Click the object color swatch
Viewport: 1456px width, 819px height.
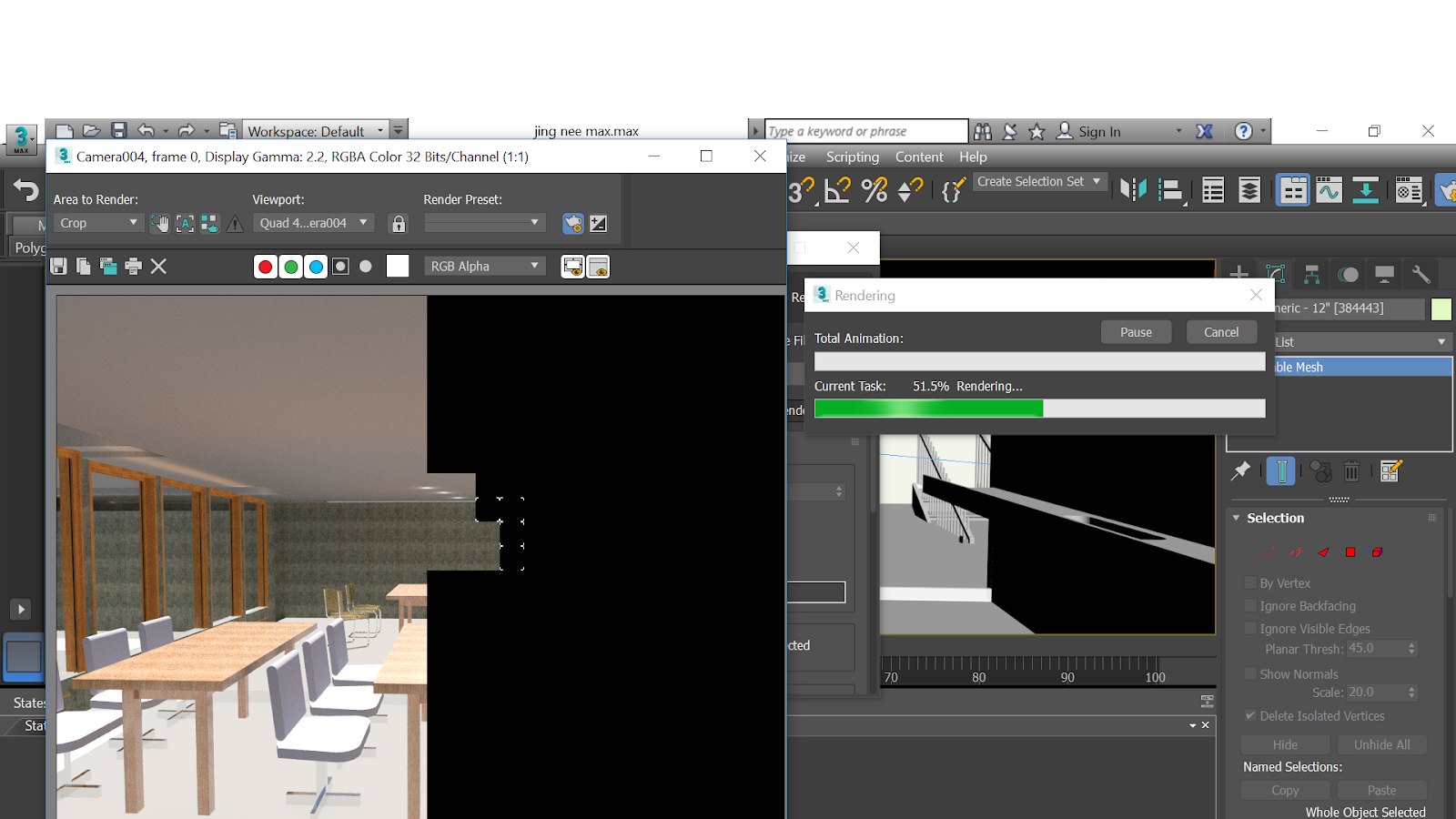(1441, 308)
